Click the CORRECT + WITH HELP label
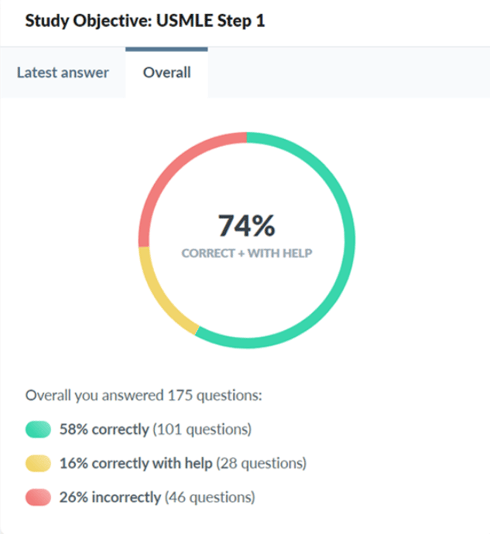 [247, 253]
